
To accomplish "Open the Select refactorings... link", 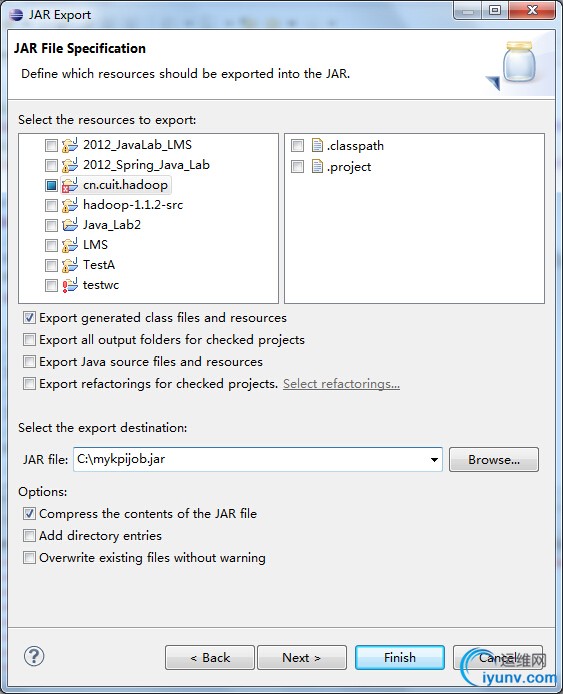I will tap(341, 384).
